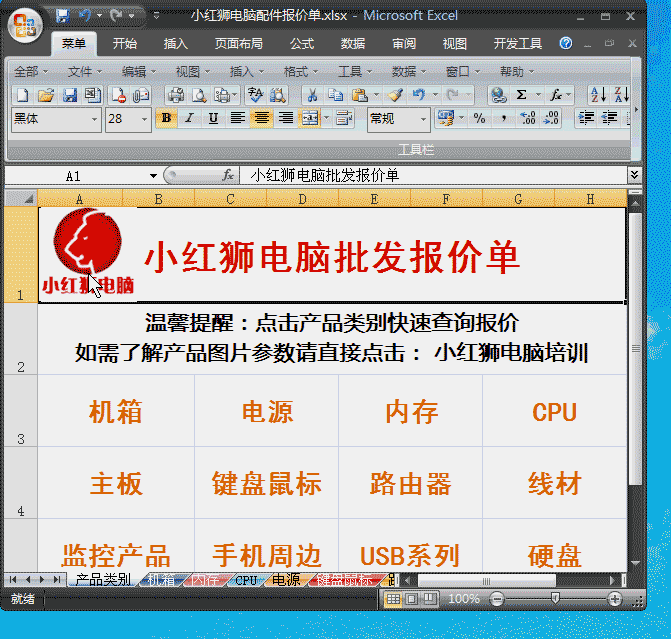The width and height of the screenshot is (671, 639).
Task: Switch to Normal view in the status bar
Action: pos(393,599)
